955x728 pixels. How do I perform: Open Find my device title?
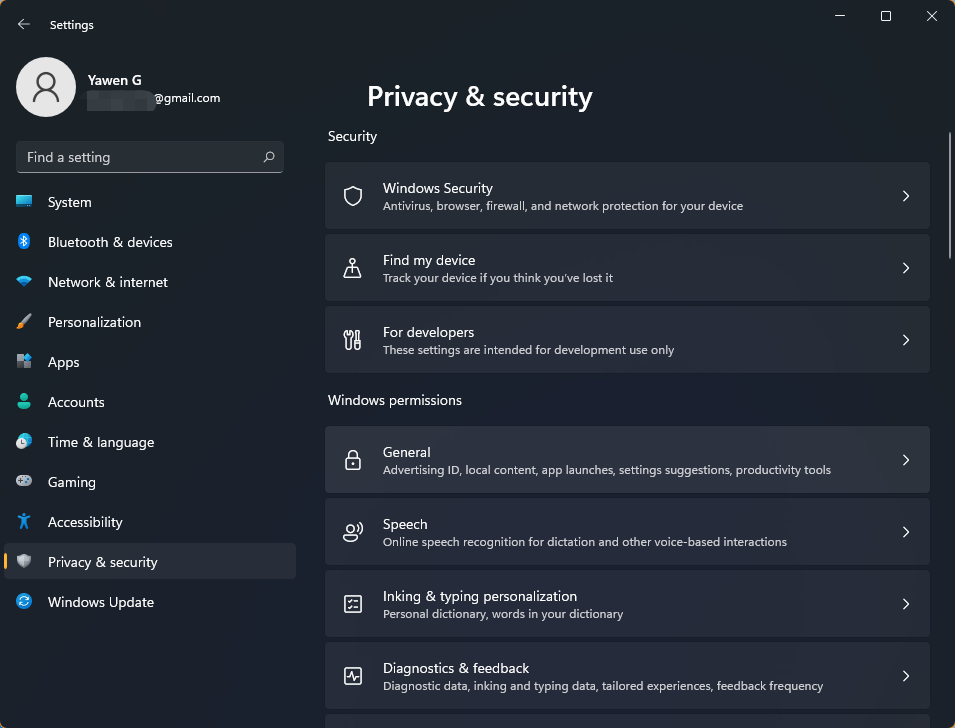tap(429, 260)
